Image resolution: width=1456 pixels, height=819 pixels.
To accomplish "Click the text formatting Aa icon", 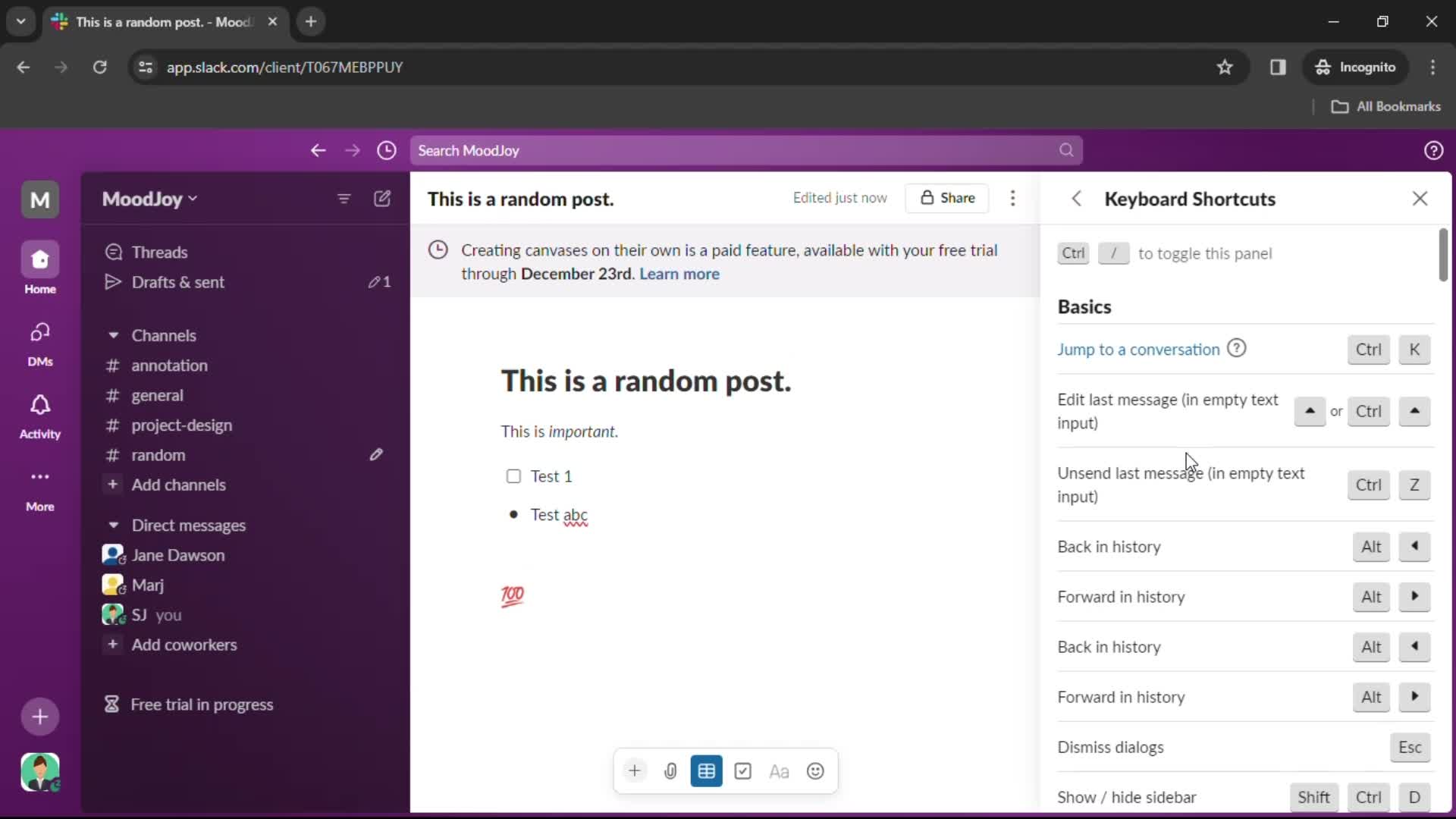I will point(779,771).
